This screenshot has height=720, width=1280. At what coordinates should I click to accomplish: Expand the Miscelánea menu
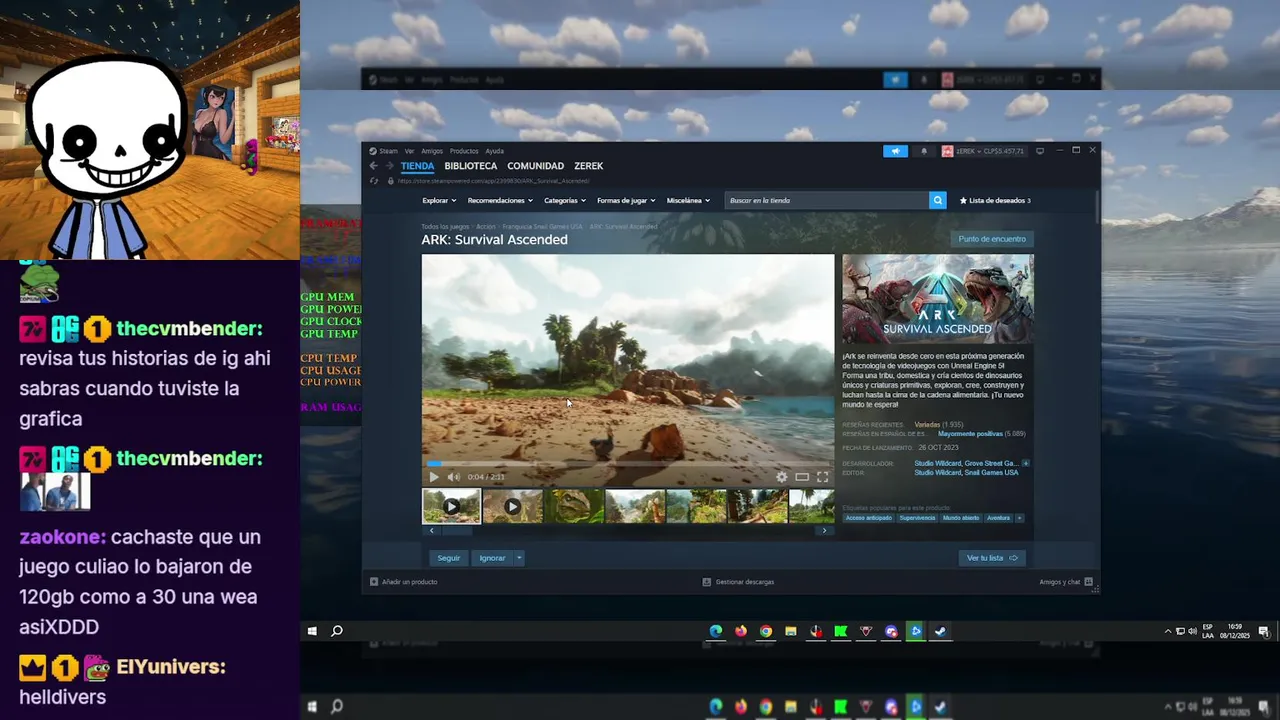tap(688, 200)
